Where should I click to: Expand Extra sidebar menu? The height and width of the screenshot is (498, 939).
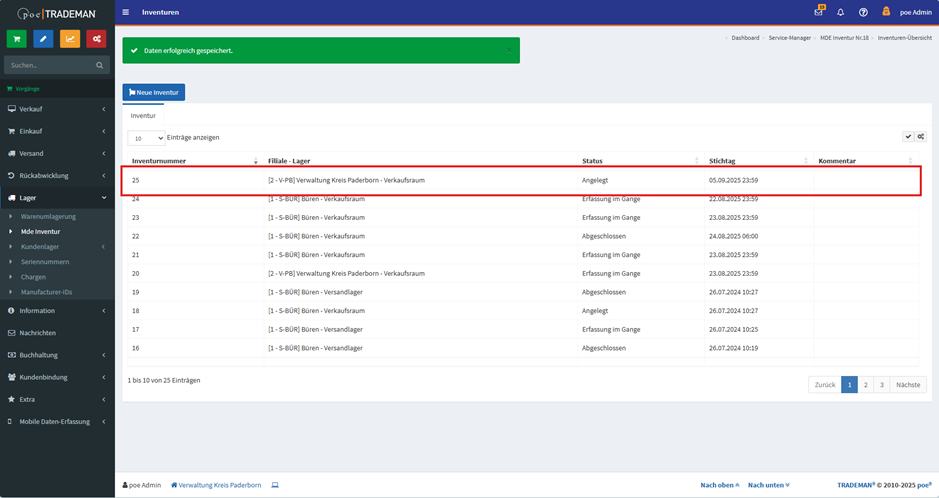[x=57, y=399]
